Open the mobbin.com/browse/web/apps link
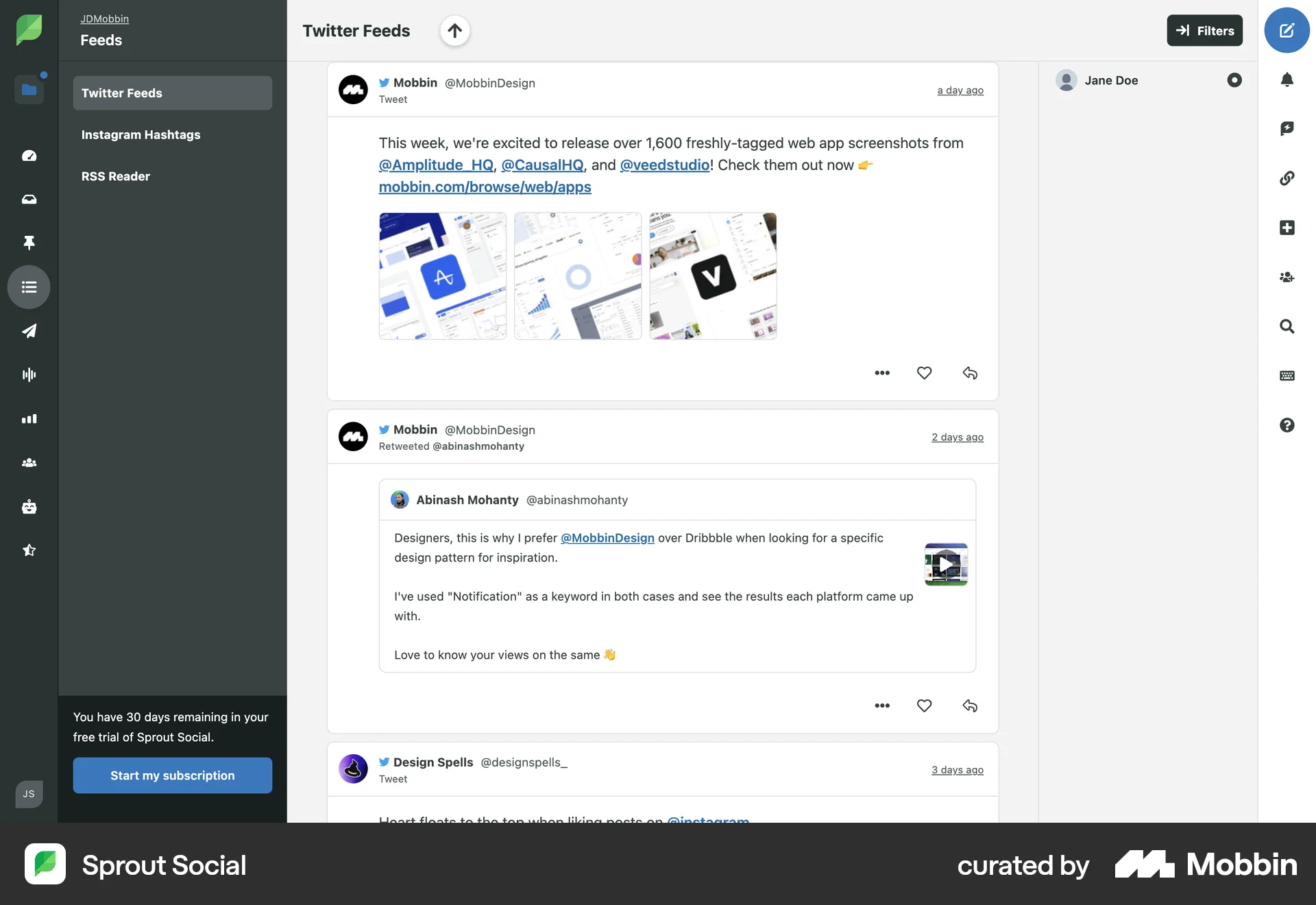 click(x=485, y=187)
